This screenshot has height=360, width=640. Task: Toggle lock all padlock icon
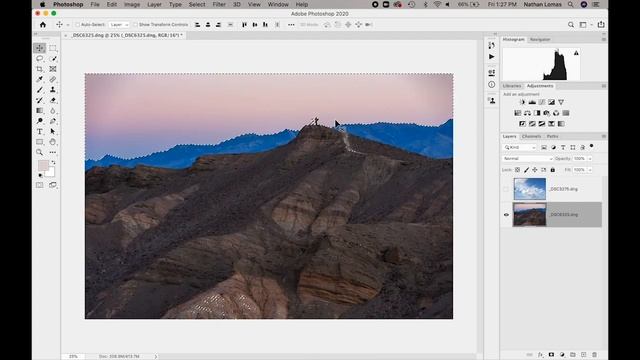coord(553,170)
